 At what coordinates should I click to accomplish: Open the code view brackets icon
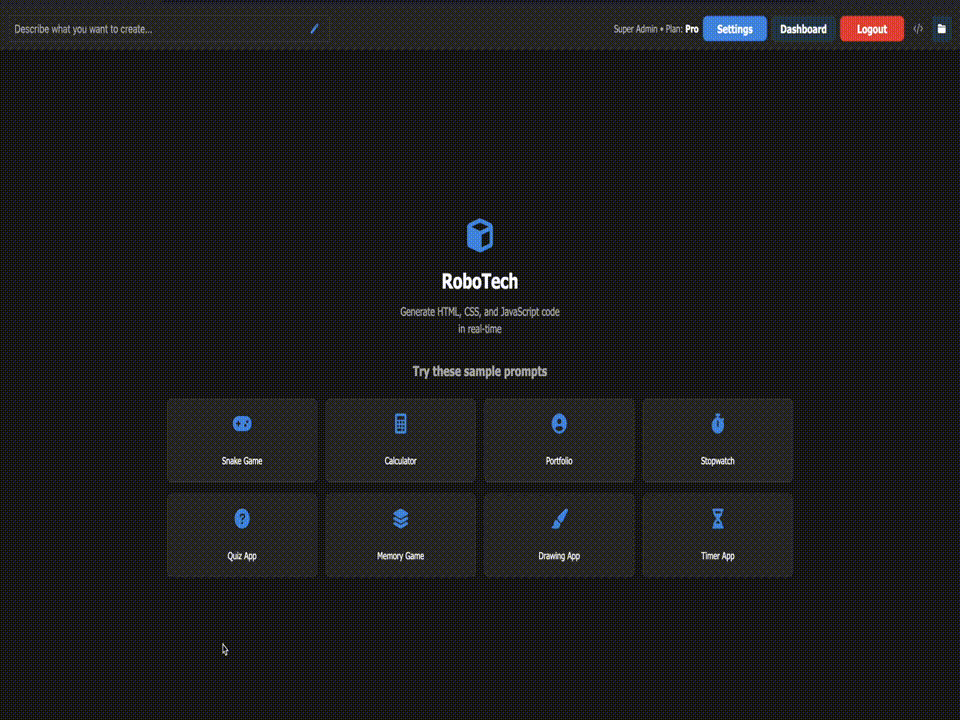(x=918, y=29)
